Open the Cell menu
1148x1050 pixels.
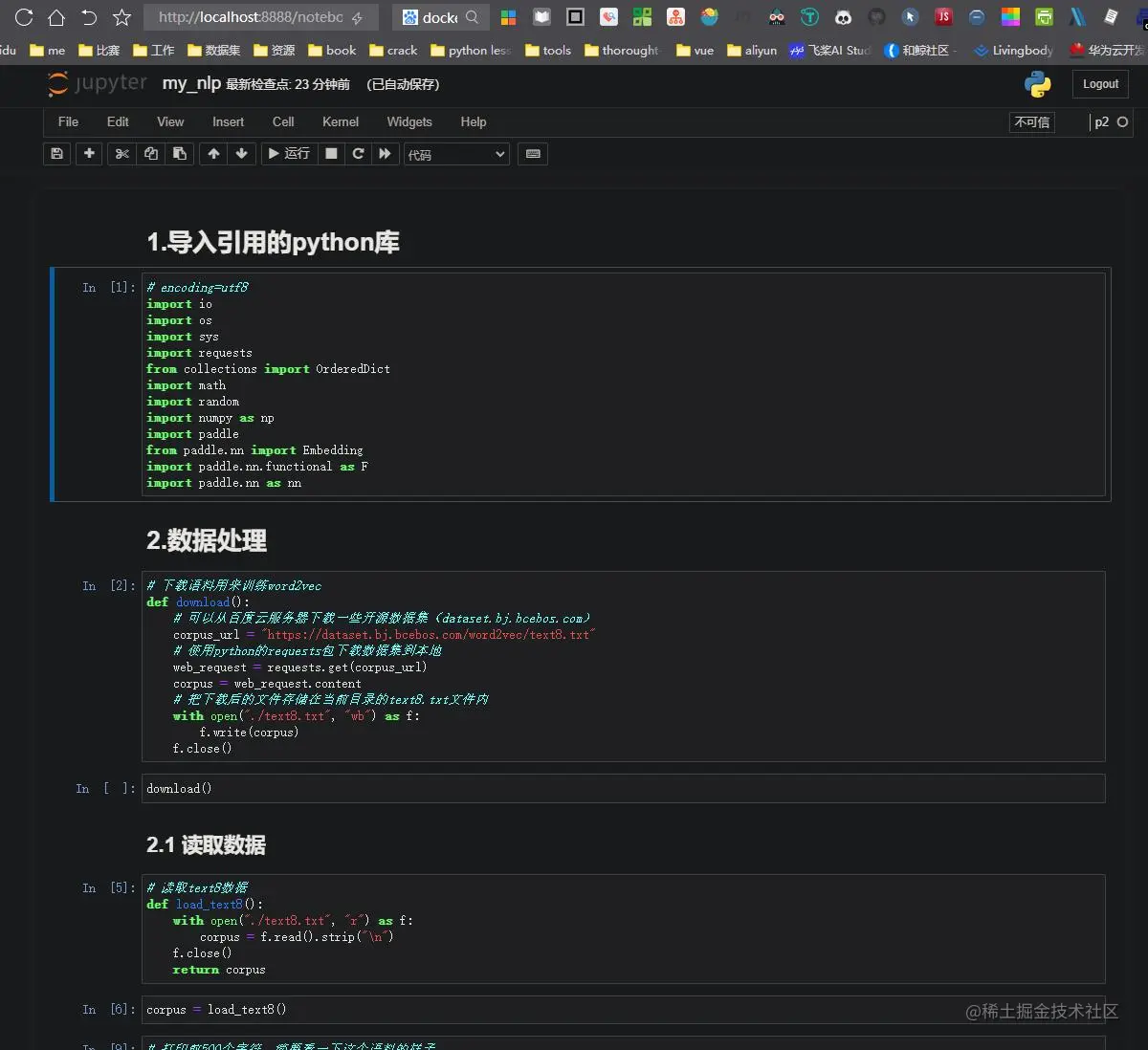click(283, 122)
